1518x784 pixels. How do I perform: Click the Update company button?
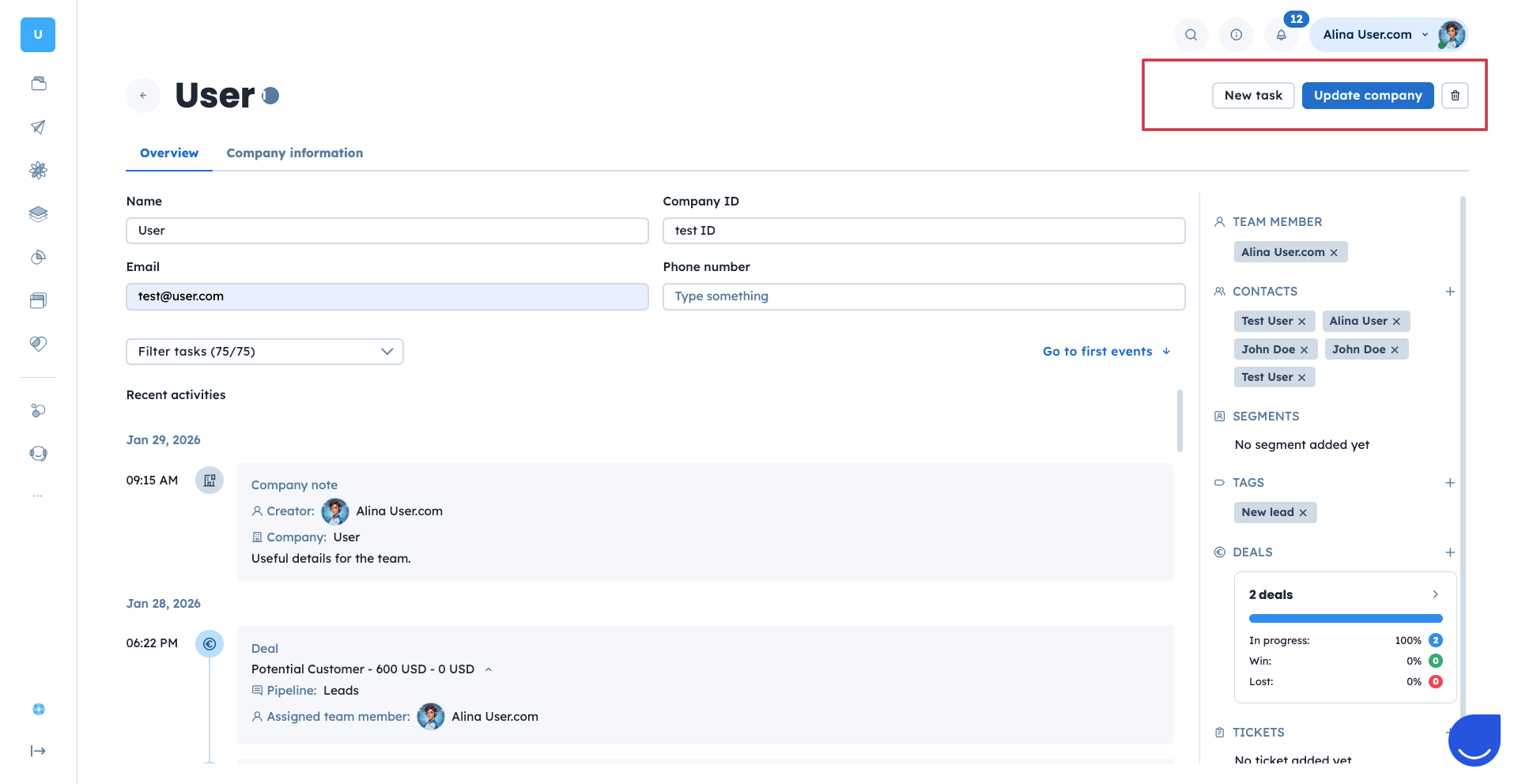point(1367,96)
